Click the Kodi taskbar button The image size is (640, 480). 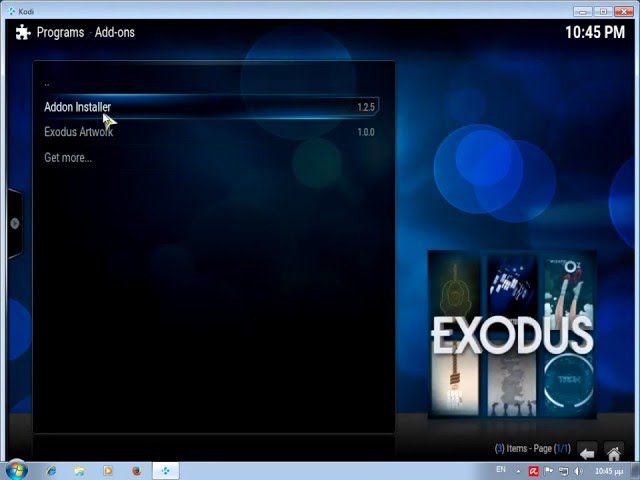coord(166,471)
